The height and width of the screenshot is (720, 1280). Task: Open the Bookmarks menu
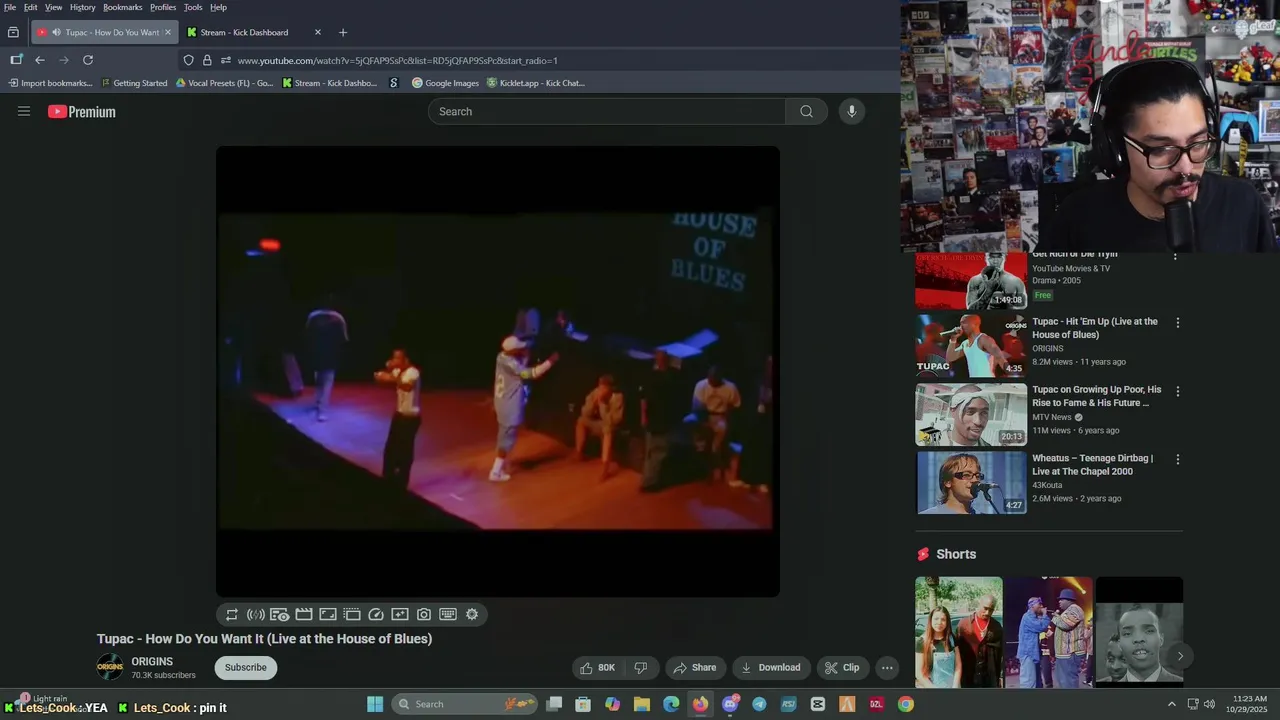point(123,7)
